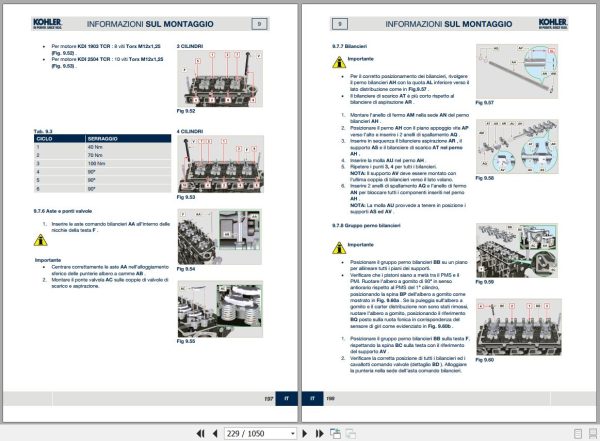
Task: Click the SERRAGGIO column header
Action: (x=128, y=139)
